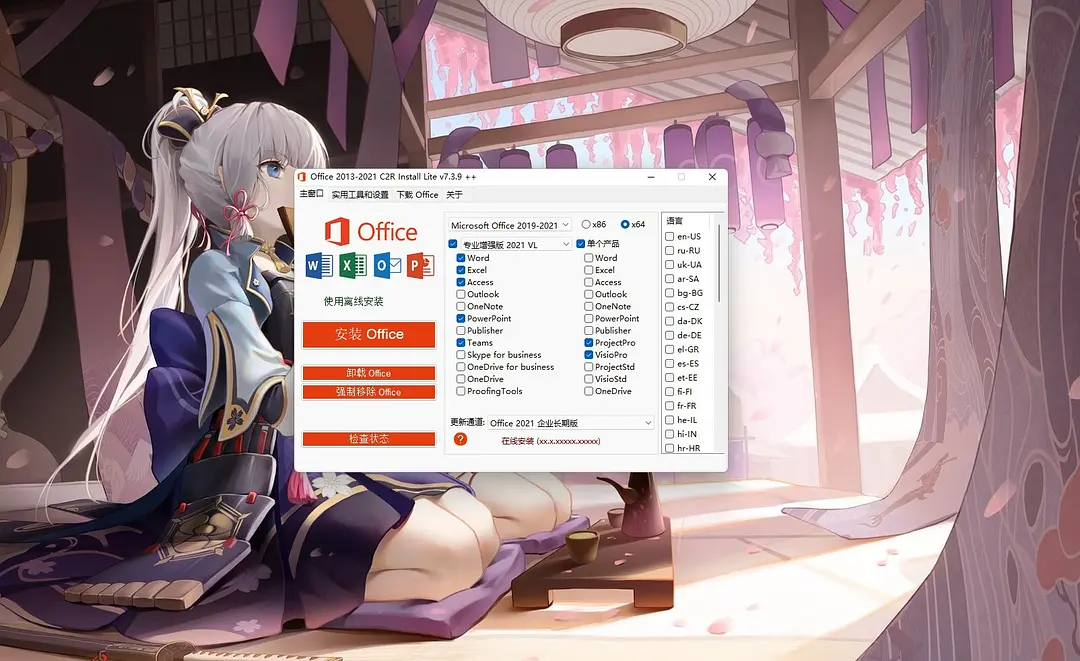Select the x64 architecture radio button
The height and width of the screenshot is (661, 1080).
click(625, 224)
